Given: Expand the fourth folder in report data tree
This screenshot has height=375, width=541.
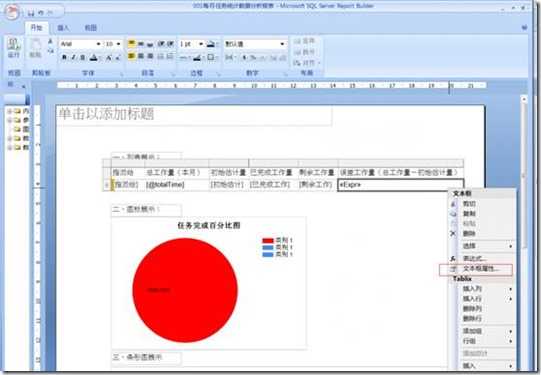Looking at the screenshot, I should [x=10, y=138].
